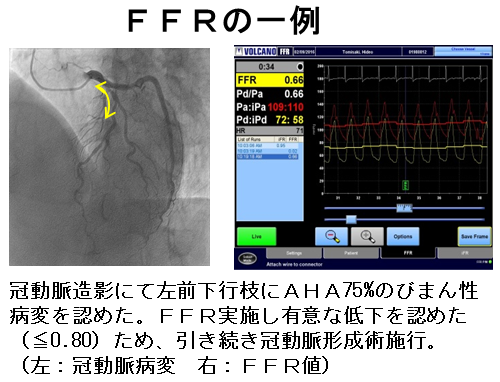The width and height of the screenshot is (500, 382).
Task: Click the Save Frame button
Action: point(474,236)
